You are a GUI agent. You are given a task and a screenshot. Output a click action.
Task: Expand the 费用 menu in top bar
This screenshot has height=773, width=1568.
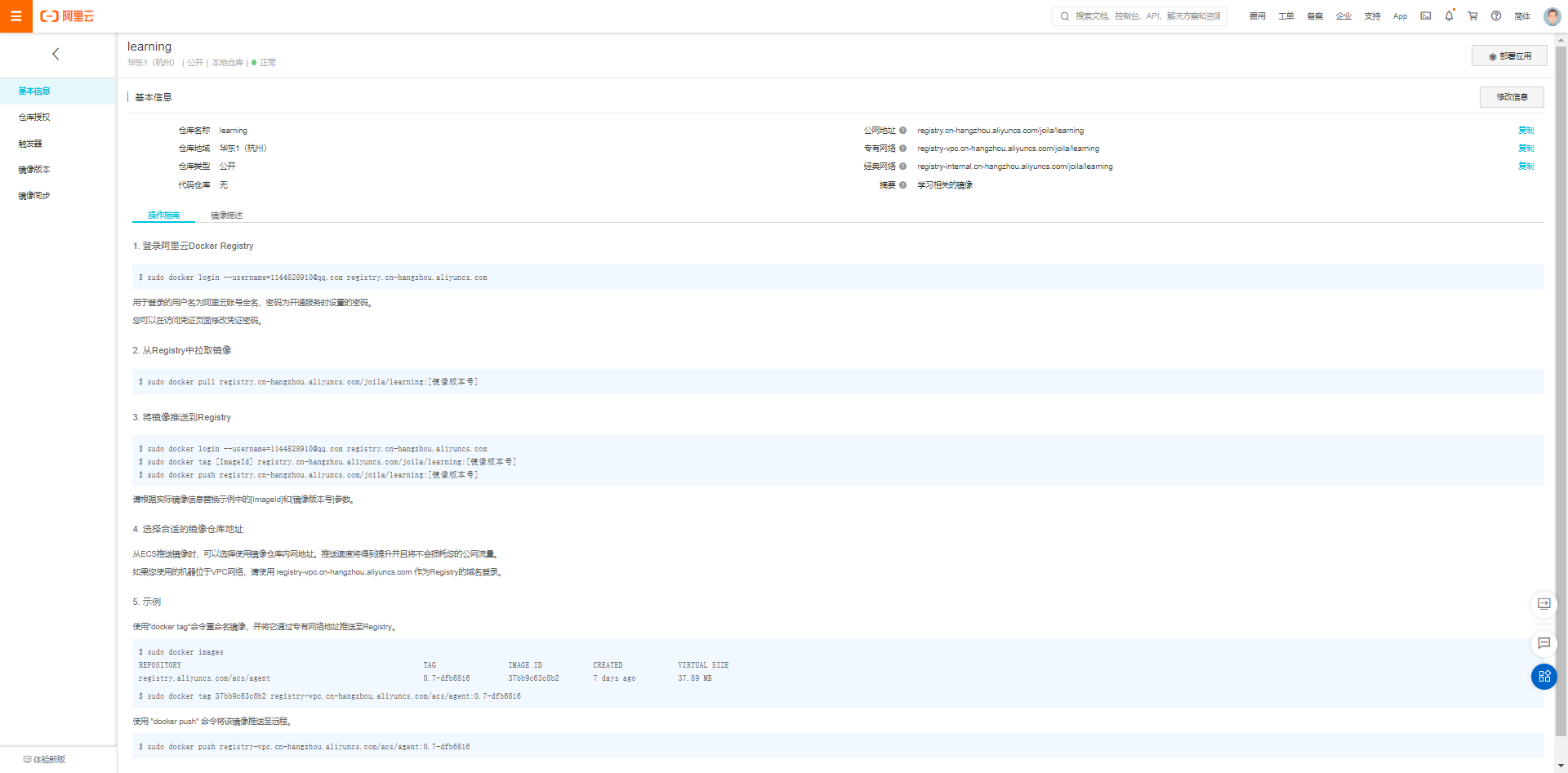(1257, 16)
